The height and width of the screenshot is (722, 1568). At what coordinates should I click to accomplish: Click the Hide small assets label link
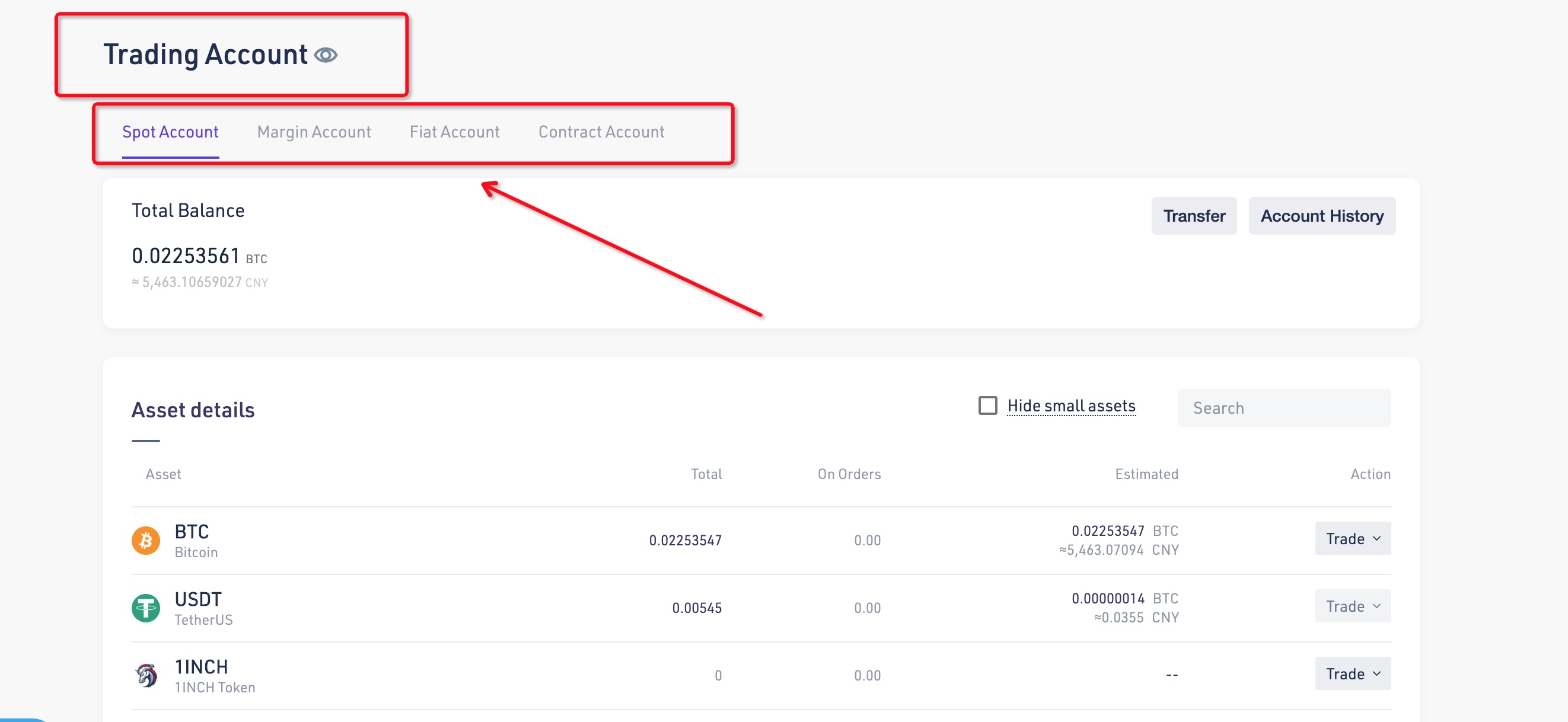1071,405
